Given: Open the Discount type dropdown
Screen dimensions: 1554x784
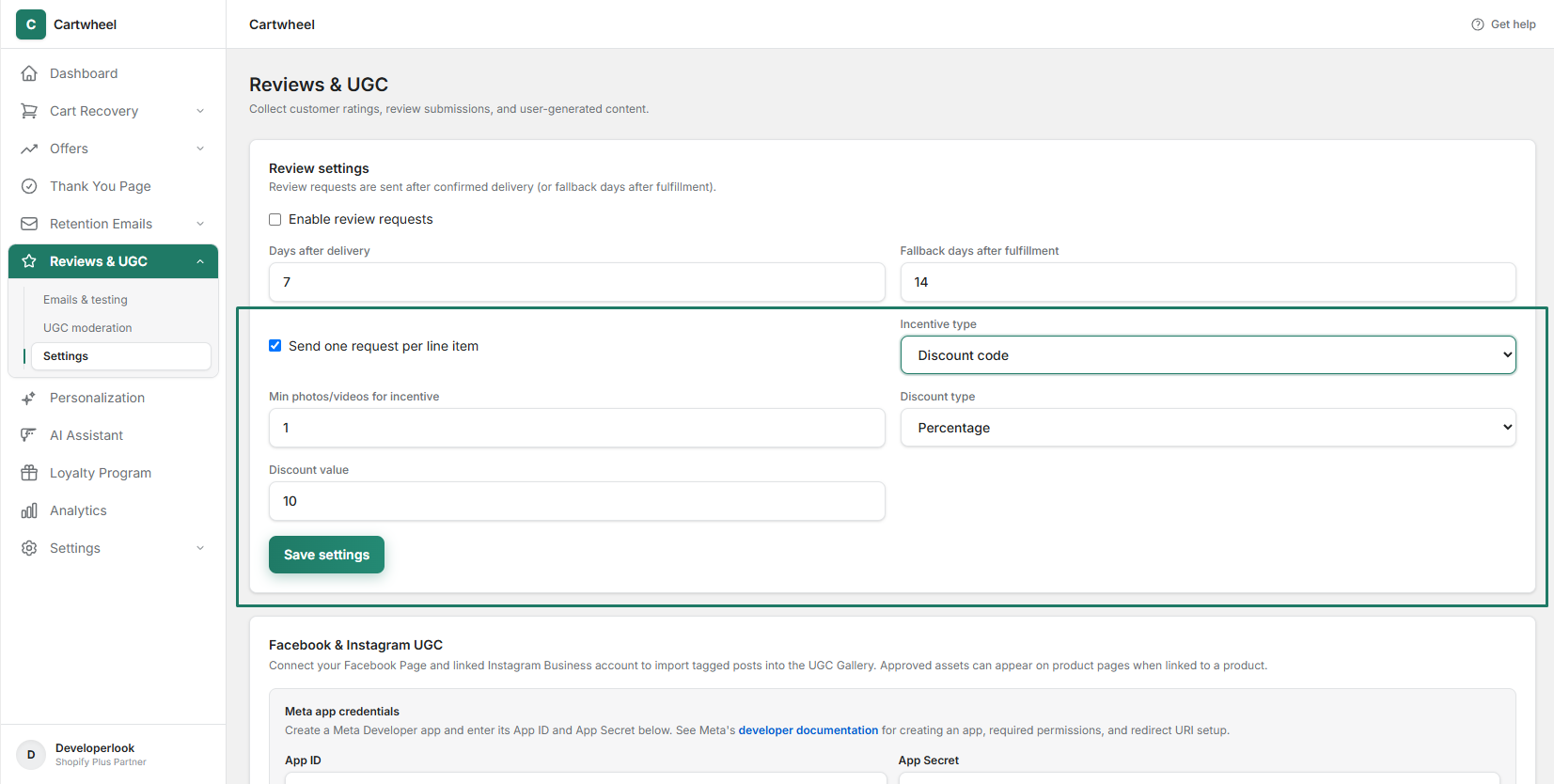Looking at the screenshot, I should click(1208, 428).
